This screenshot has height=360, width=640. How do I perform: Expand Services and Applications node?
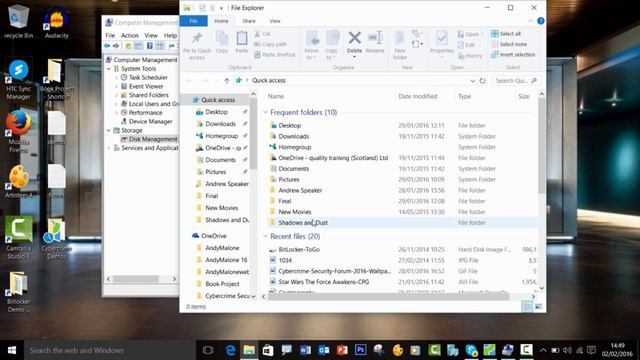click(x=109, y=148)
